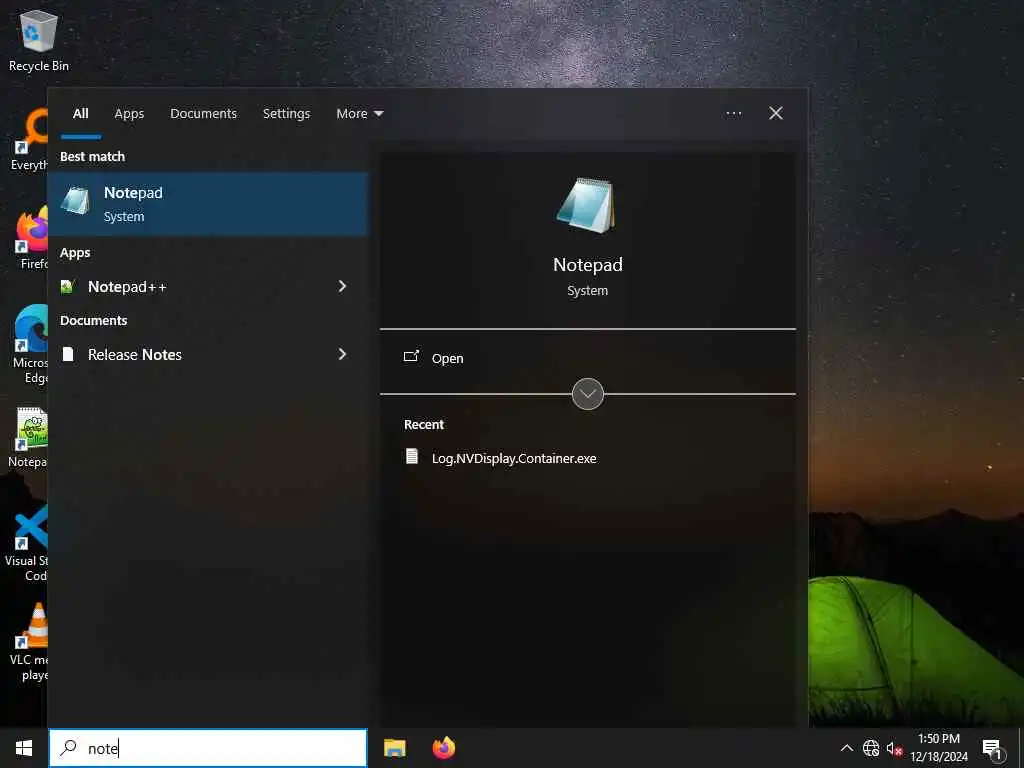Click the Notepad title in preview pane
Screen dimensions: 1024x768
[588, 264]
